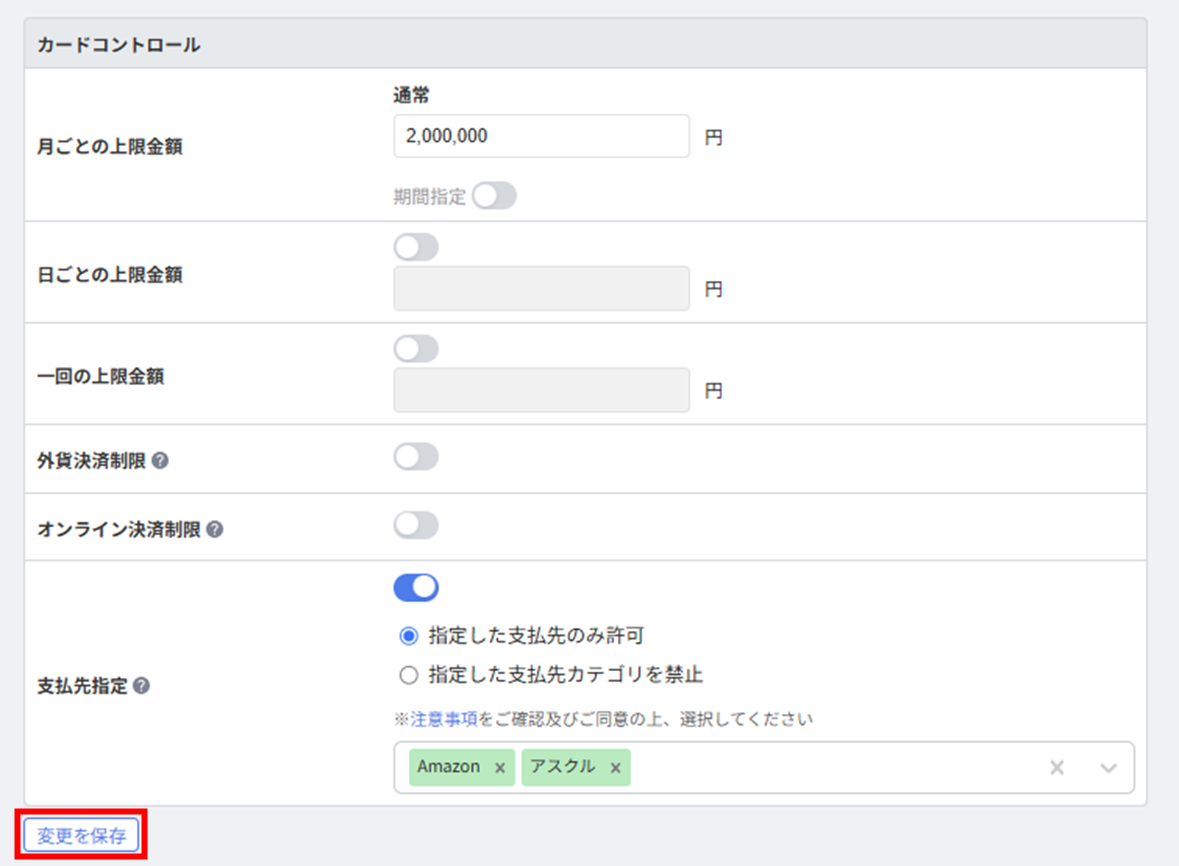Select 指定した支払先のみ許可 radio option
Image resolution: width=1179 pixels, height=866 pixels.
point(408,637)
